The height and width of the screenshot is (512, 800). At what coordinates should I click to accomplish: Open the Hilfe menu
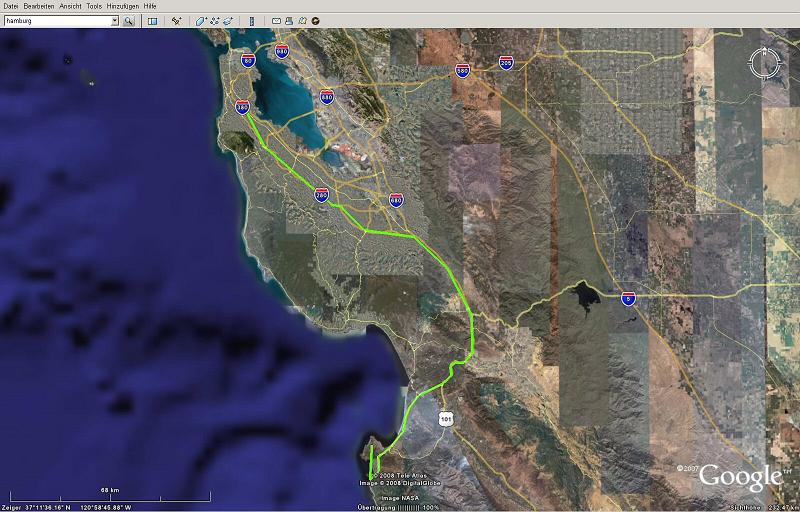[150, 6]
